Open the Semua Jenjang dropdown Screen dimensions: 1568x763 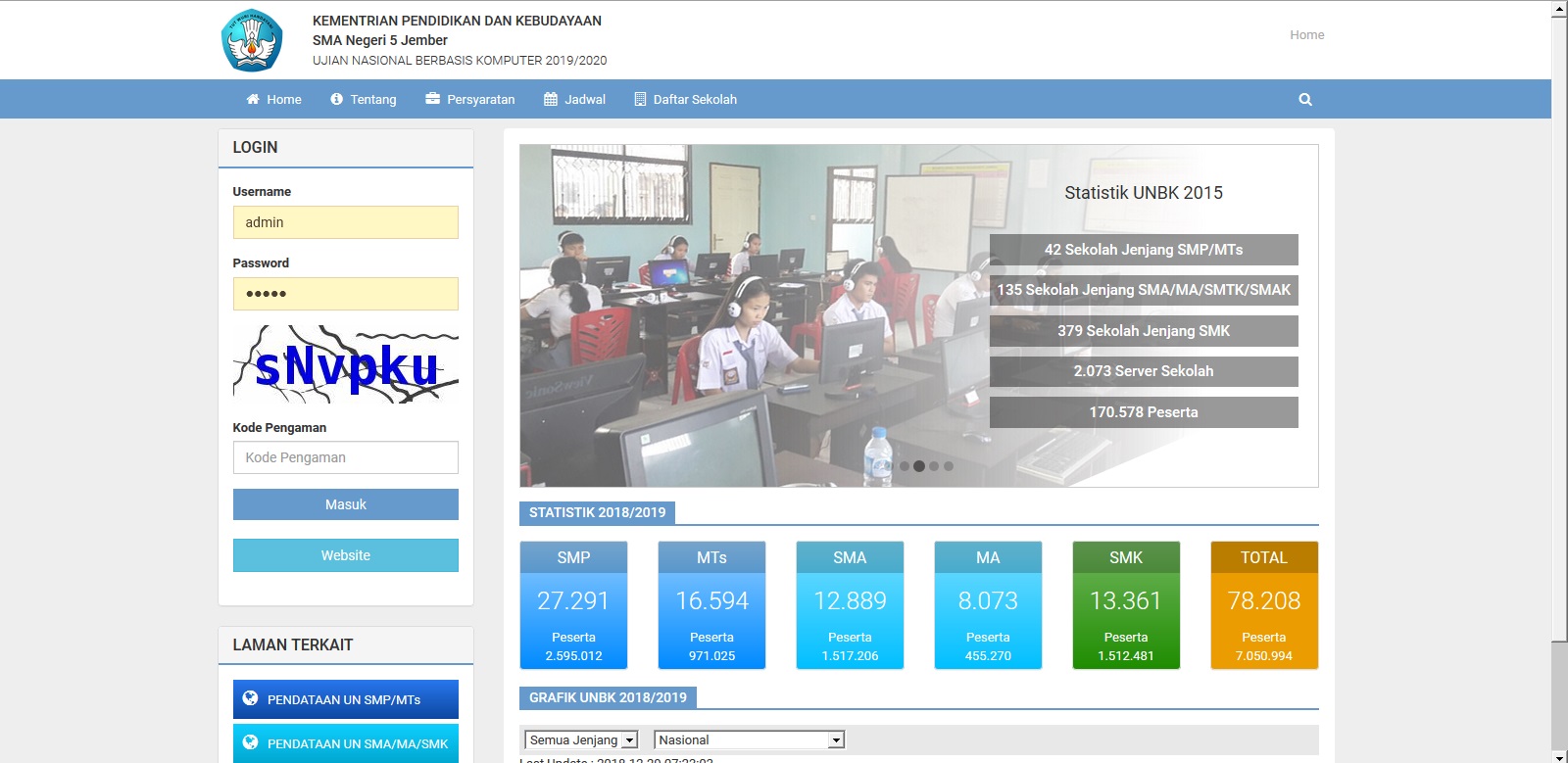[x=581, y=740]
